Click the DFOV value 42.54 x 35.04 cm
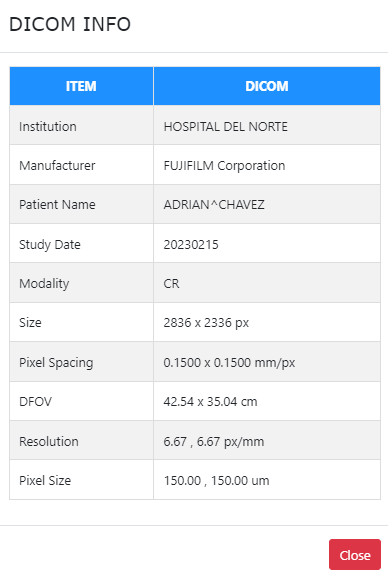This screenshot has height=576, width=388. click(x=210, y=402)
